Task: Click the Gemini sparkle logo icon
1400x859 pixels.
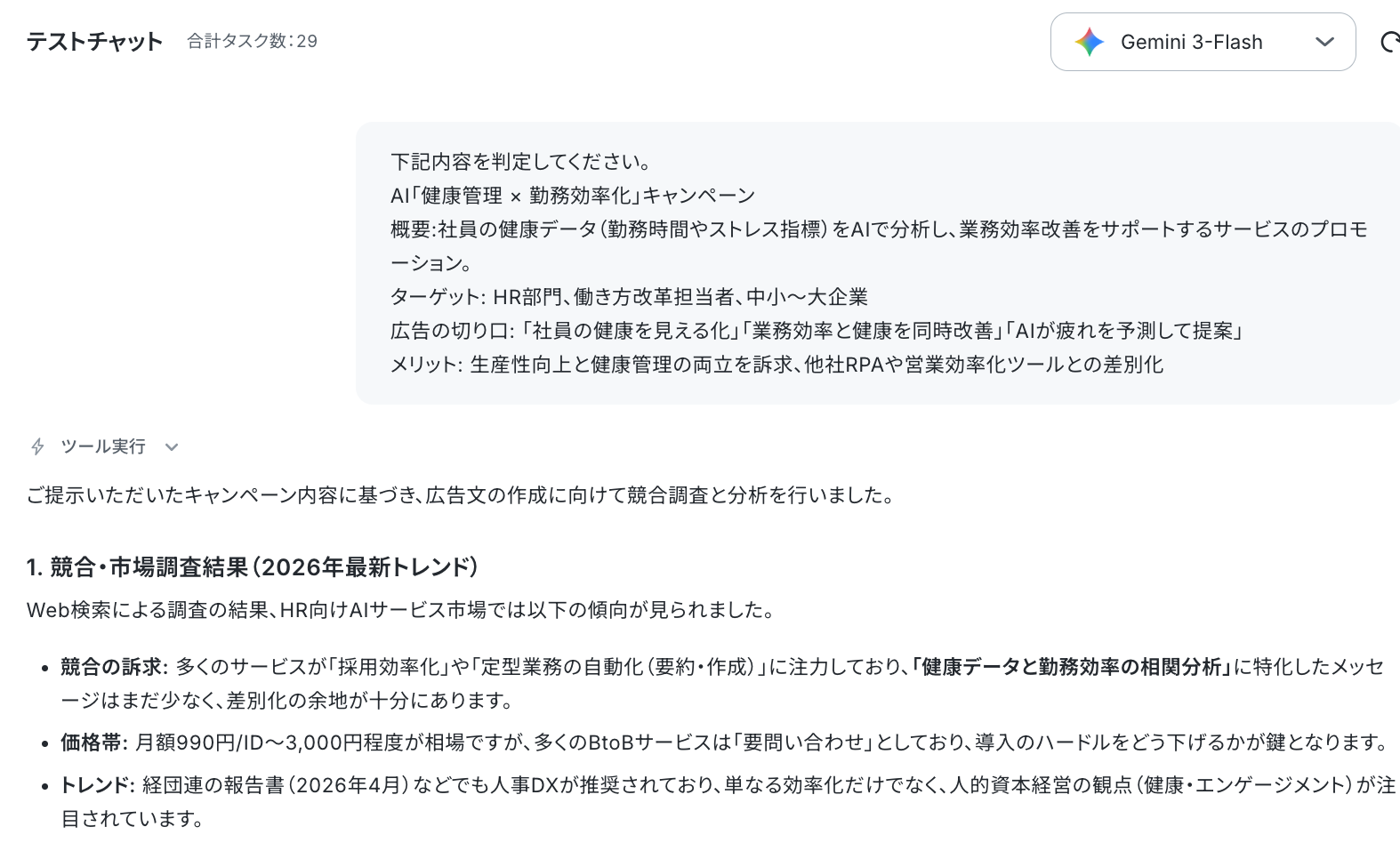Action: (1089, 42)
